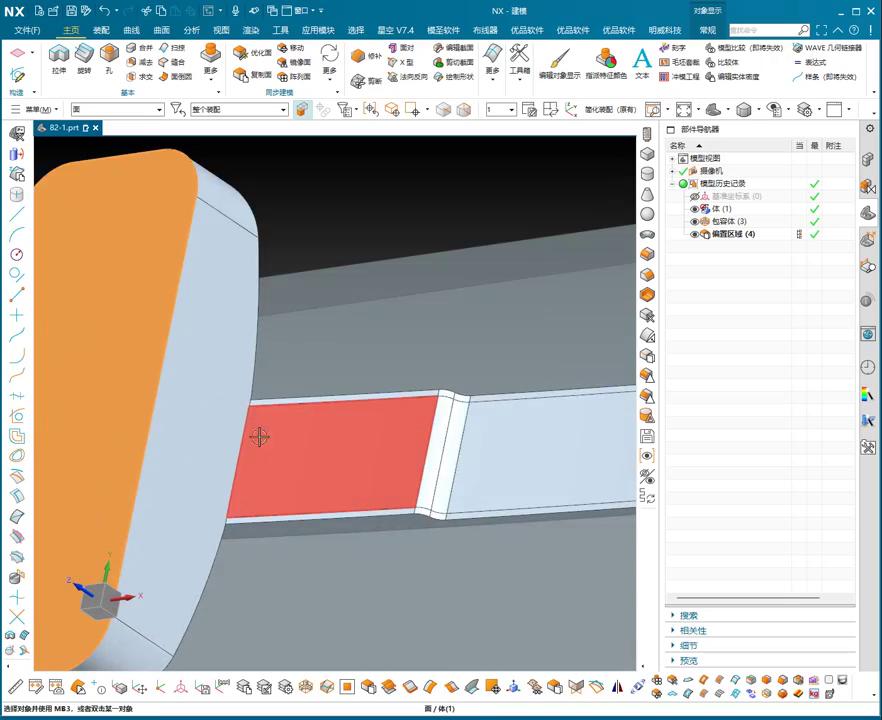Expand the 模型视图 tree node

(x=672, y=159)
